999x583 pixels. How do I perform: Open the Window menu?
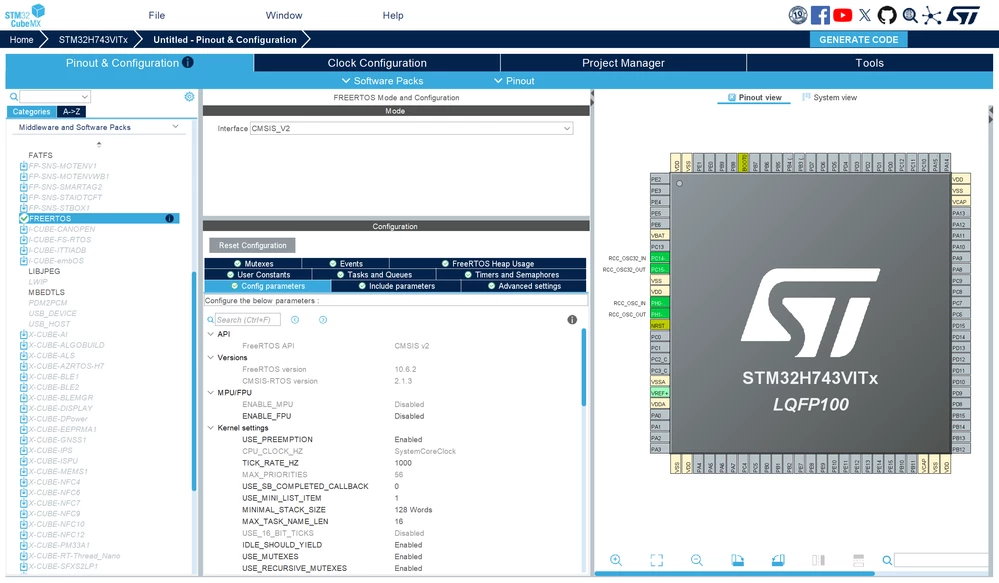[284, 15]
